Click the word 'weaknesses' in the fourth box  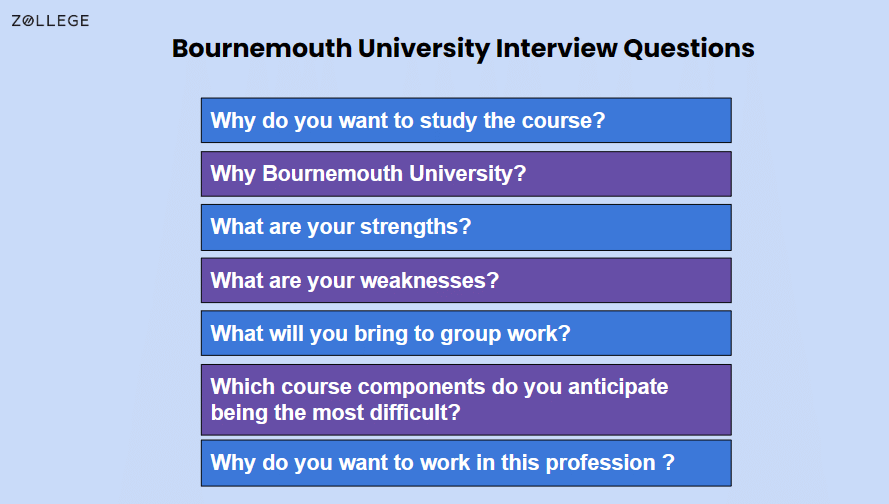430,281
